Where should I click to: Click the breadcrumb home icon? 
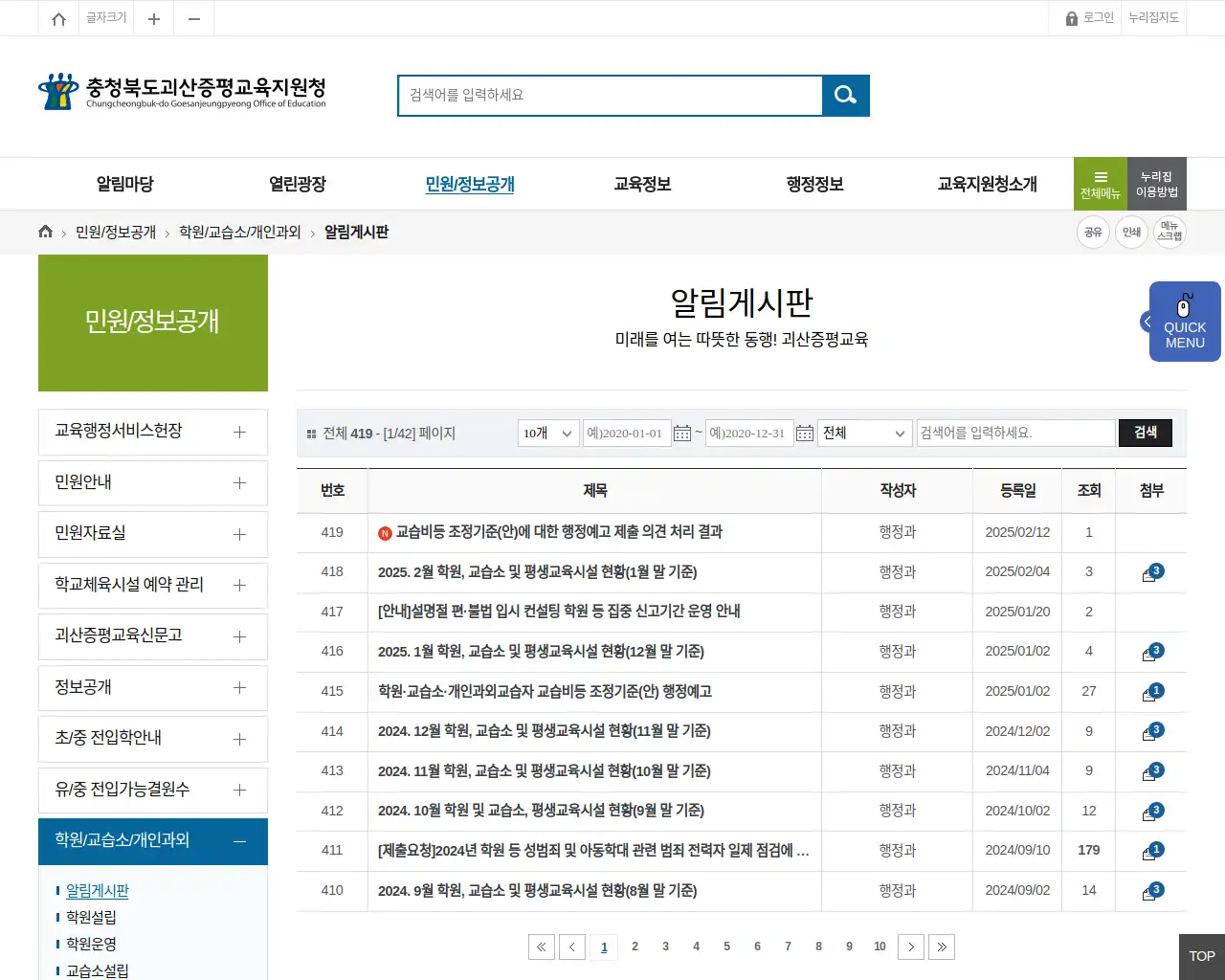coord(45,232)
